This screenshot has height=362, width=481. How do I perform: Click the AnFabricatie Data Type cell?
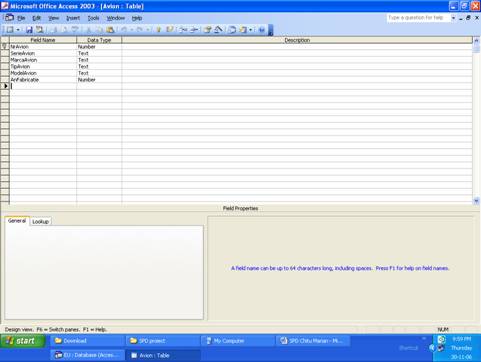[x=99, y=80]
